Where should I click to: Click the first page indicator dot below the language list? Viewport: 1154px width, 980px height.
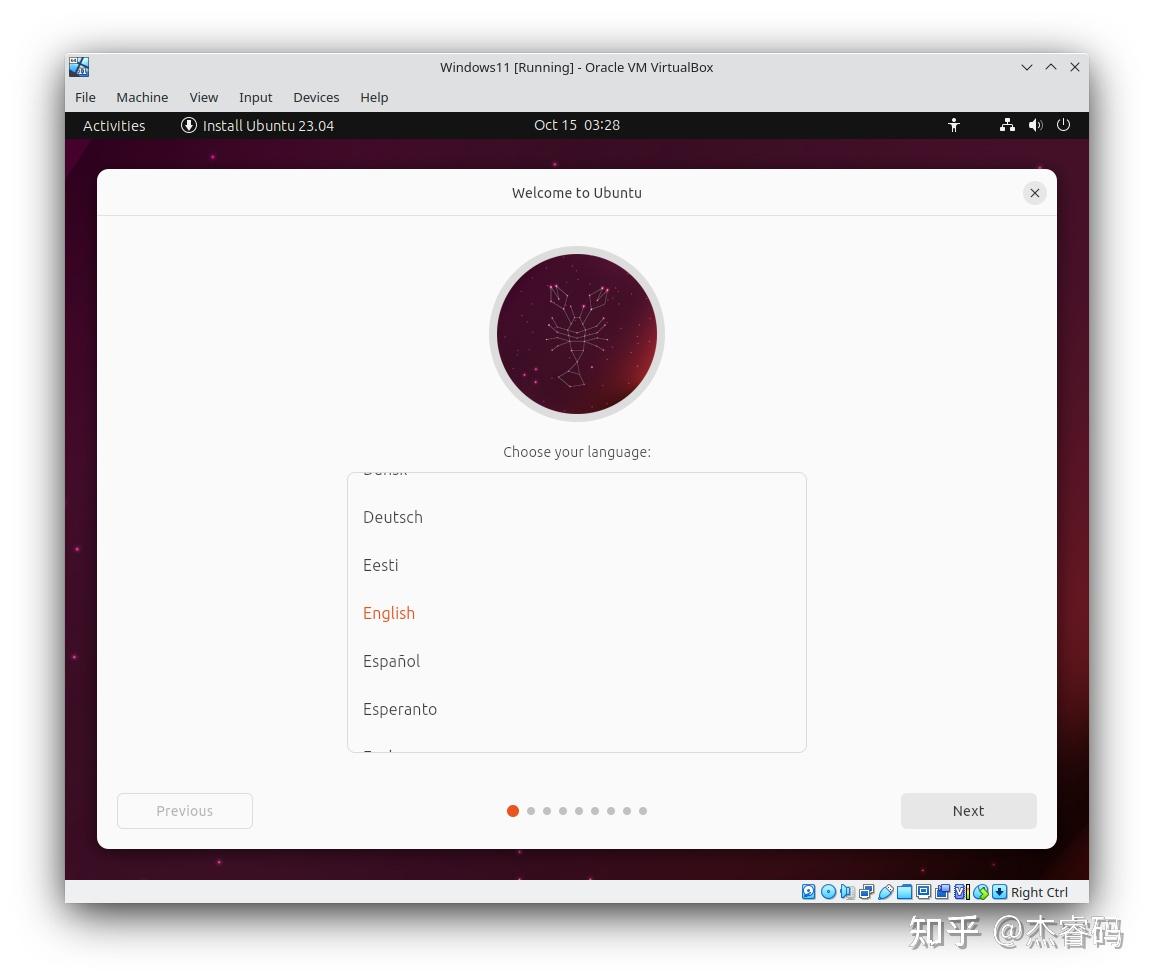(513, 811)
